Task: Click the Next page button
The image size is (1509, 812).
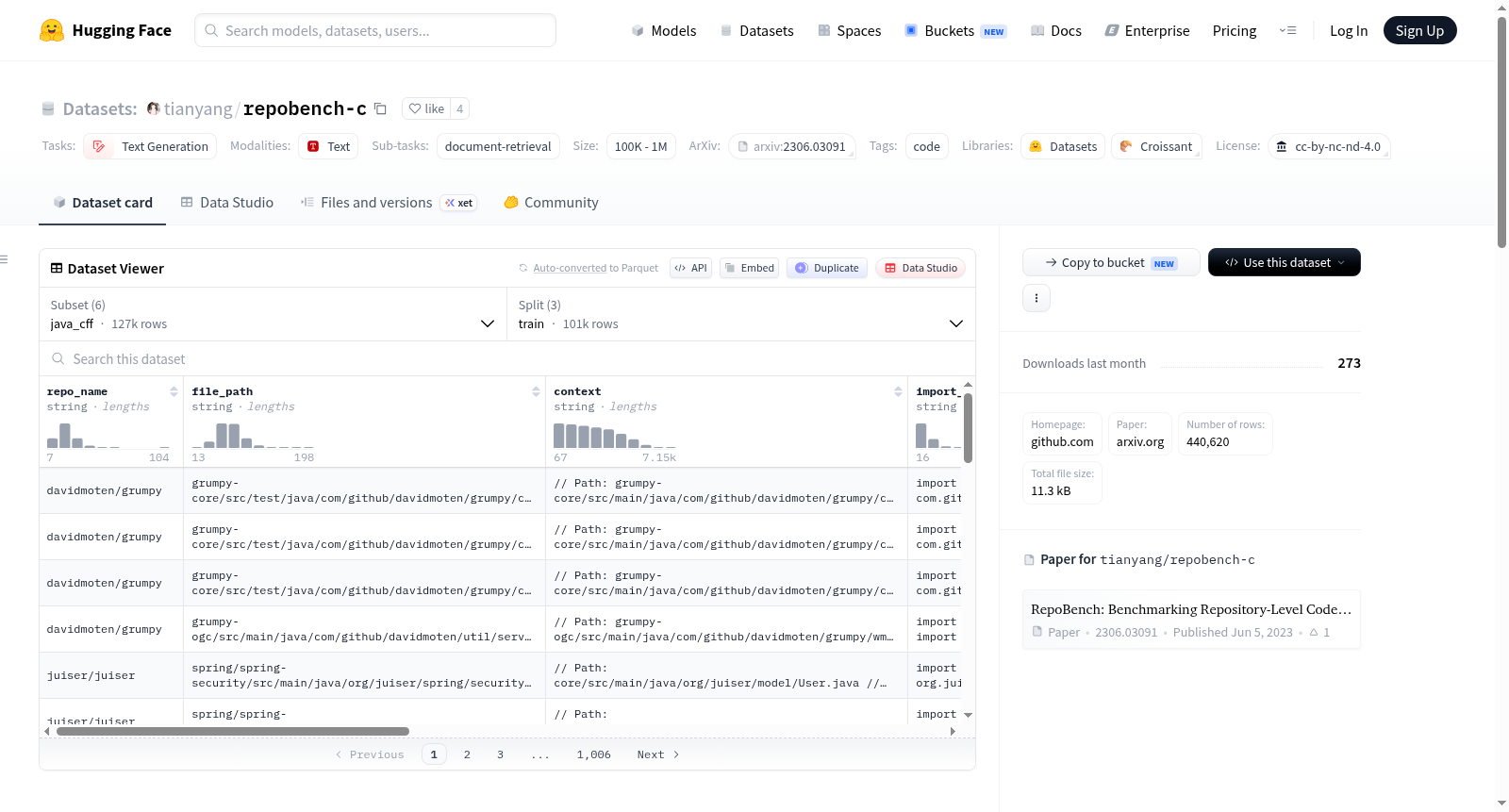Action: pos(658,754)
